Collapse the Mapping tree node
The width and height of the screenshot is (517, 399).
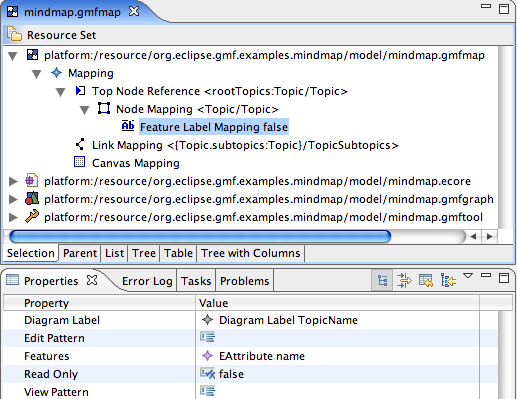pos(36,74)
